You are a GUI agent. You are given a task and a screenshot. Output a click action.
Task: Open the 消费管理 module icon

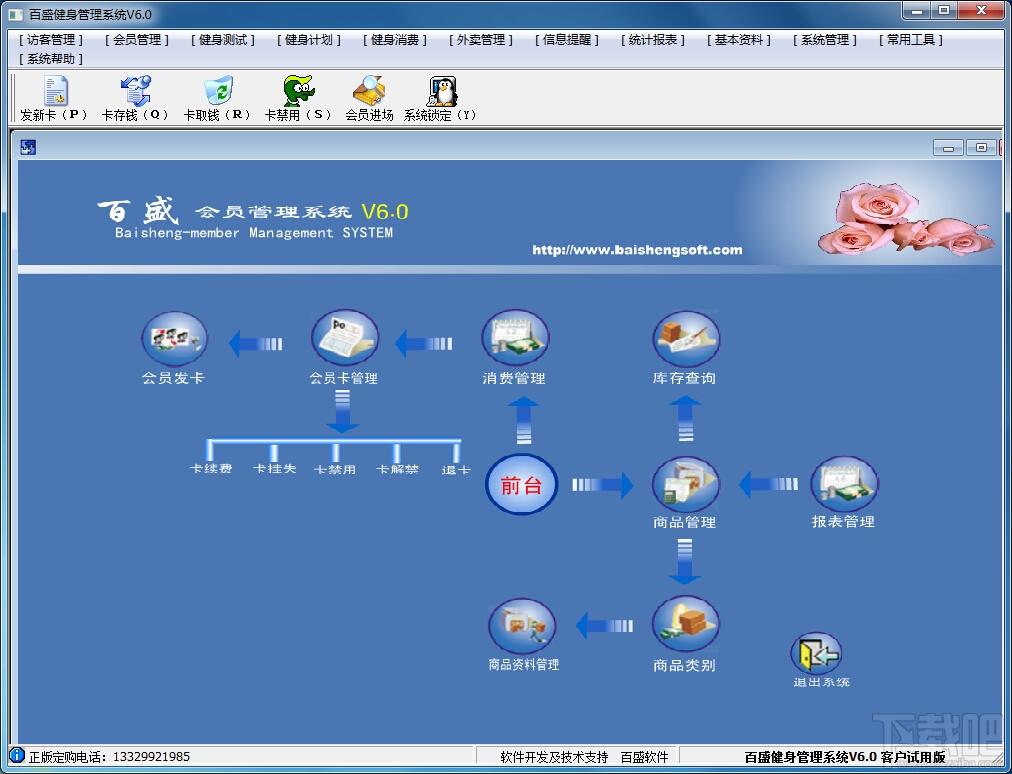click(x=515, y=340)
